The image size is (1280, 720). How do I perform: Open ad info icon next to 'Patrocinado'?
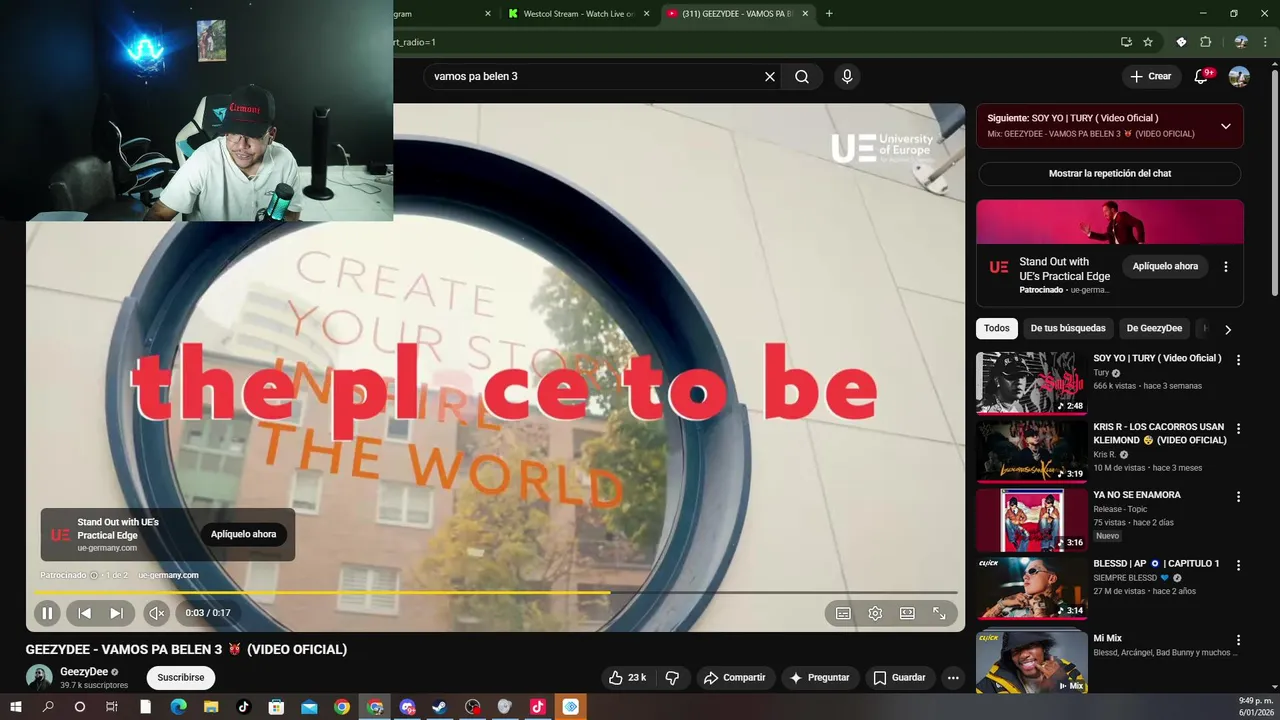point(94,575)
